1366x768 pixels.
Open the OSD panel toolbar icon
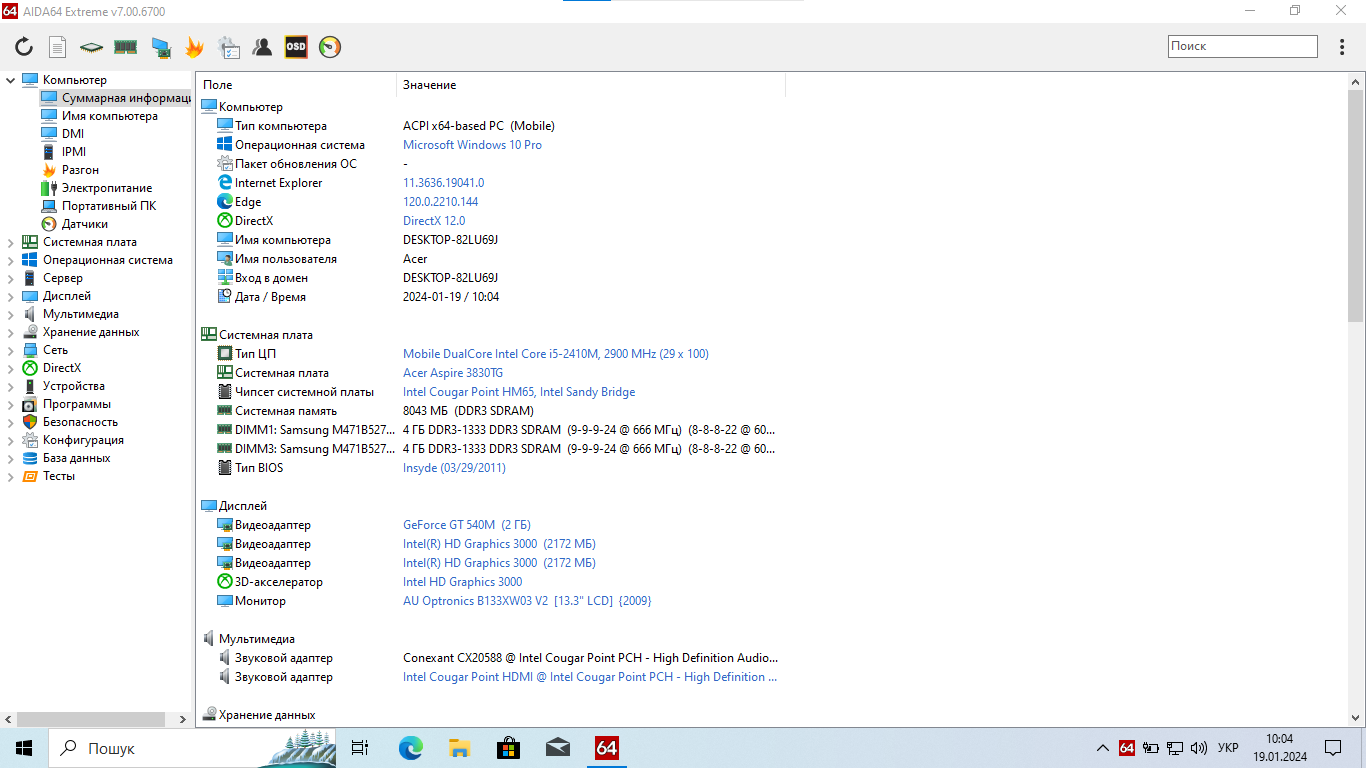pos(296,47)
